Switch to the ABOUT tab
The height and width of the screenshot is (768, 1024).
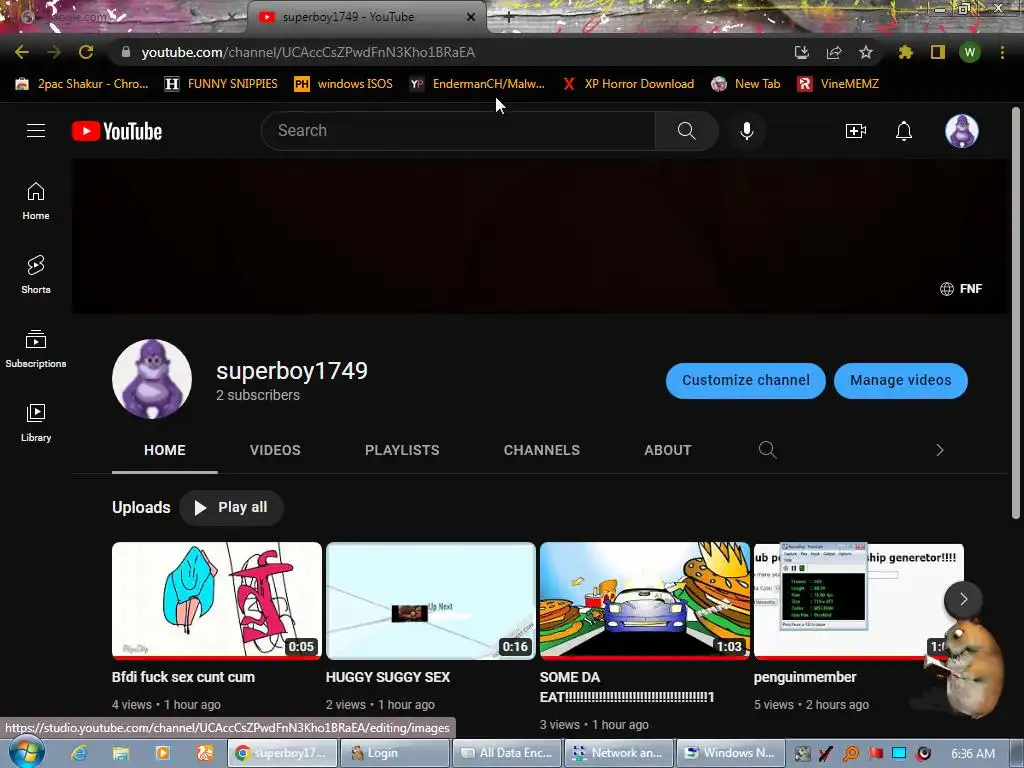tap(667, 450)
